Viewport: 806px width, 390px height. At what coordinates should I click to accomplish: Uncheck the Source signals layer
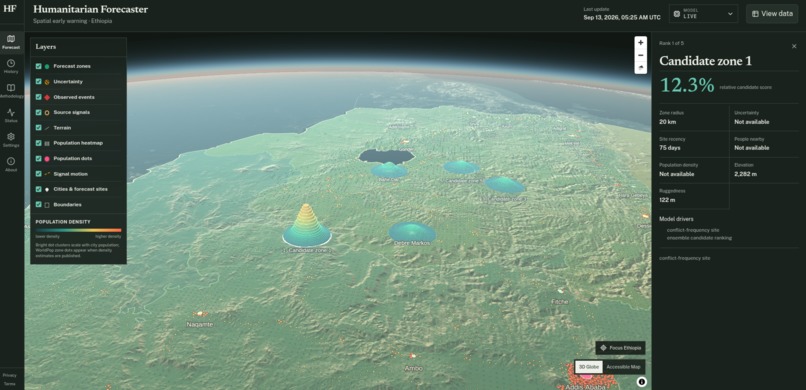click(x=39, y=112)
